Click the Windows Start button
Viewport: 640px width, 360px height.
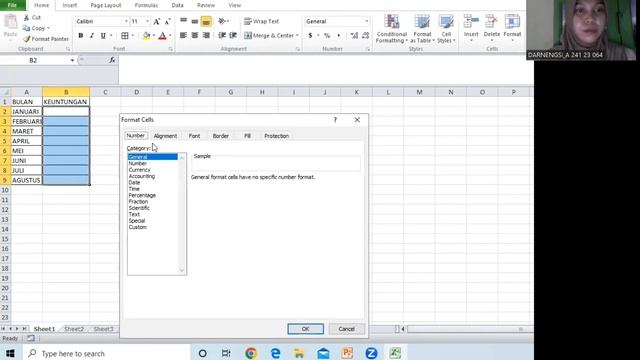10,353
